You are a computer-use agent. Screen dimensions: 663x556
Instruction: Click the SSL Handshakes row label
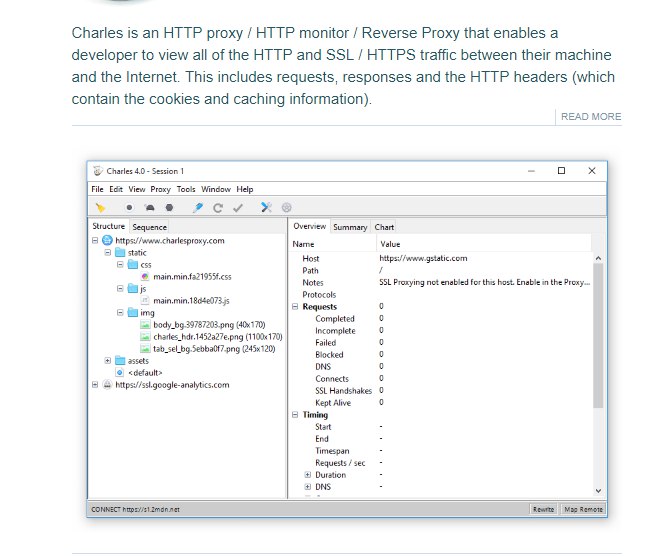click(343, 391)
